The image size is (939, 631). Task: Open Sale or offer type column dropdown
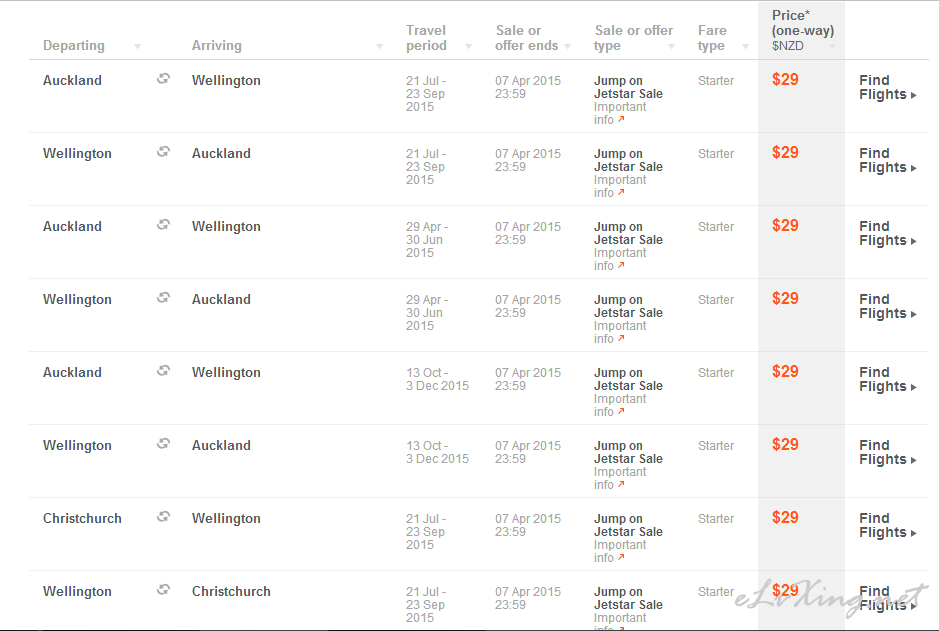click(x=671, y=47)
